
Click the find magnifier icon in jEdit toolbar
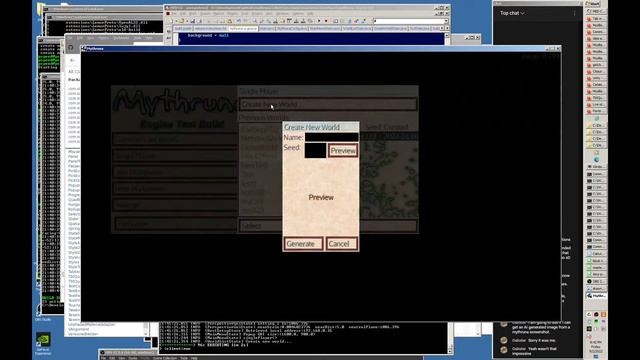[255, 21]
